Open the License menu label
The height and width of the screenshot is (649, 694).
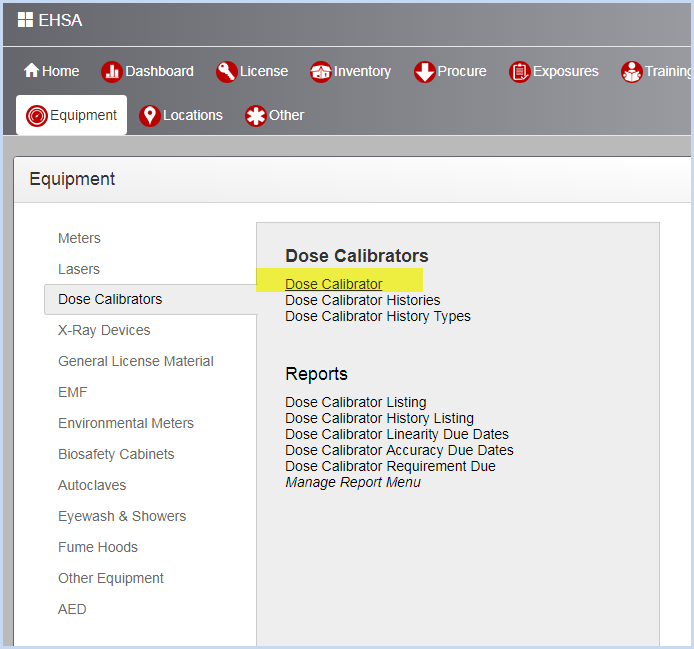(264, 71)
